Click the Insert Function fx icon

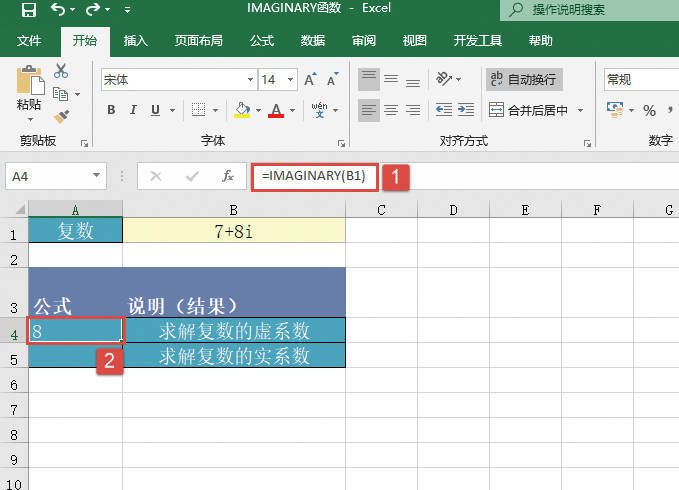(x=228, y=176)
